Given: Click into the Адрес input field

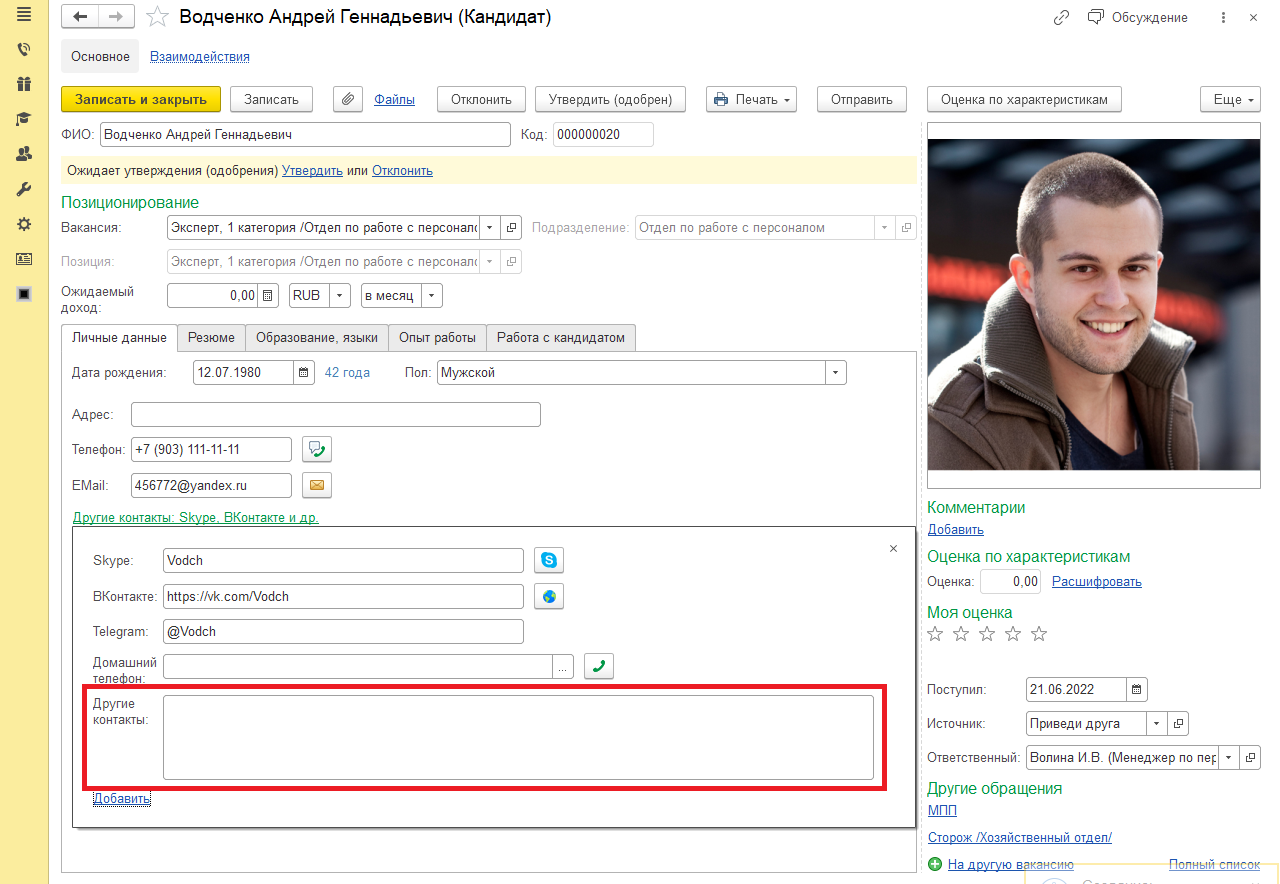Looking at the screenshot, I should click(335, 415).
